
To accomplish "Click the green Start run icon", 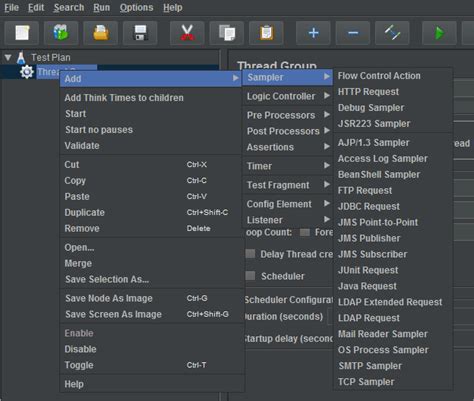I will [x=439, y=33].
